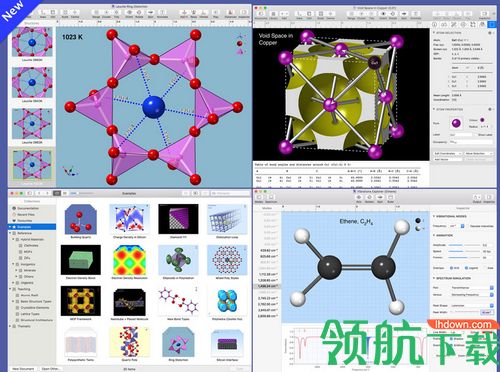Open the Edit Coordinates dropdown
This screenshot has height=372, width=500.
448,153
